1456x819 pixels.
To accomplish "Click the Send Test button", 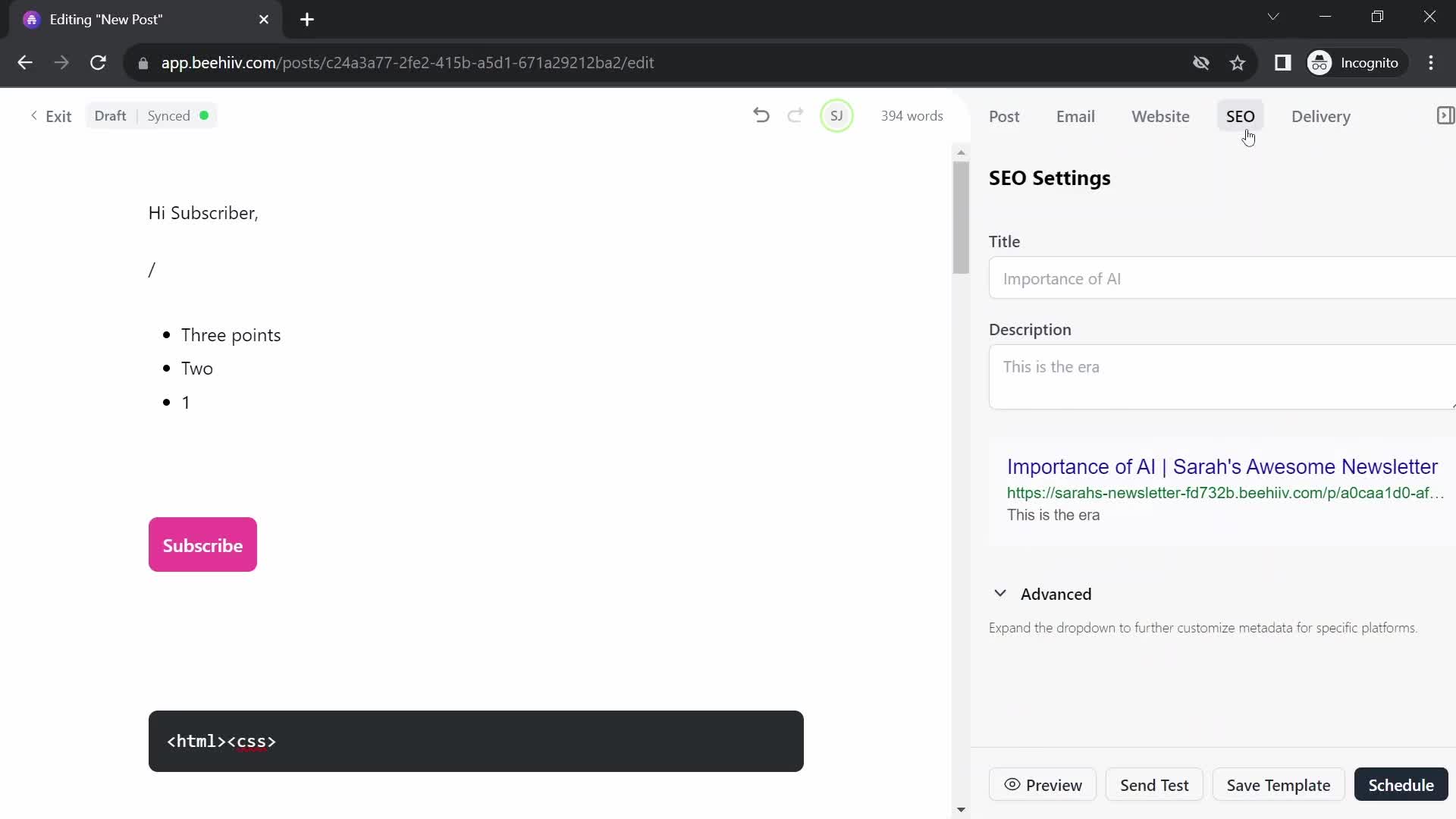I will tap(1155, 785).
